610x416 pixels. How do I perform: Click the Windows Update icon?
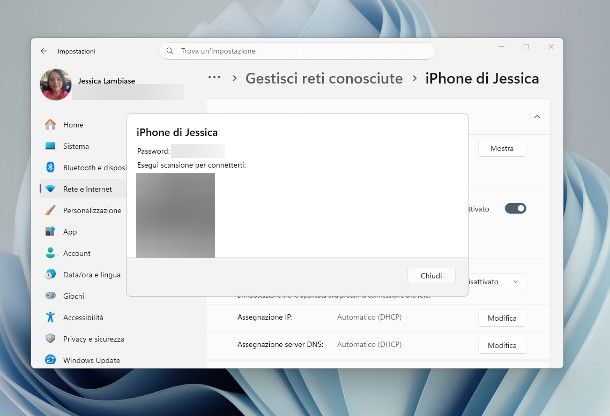click(50, 360)
